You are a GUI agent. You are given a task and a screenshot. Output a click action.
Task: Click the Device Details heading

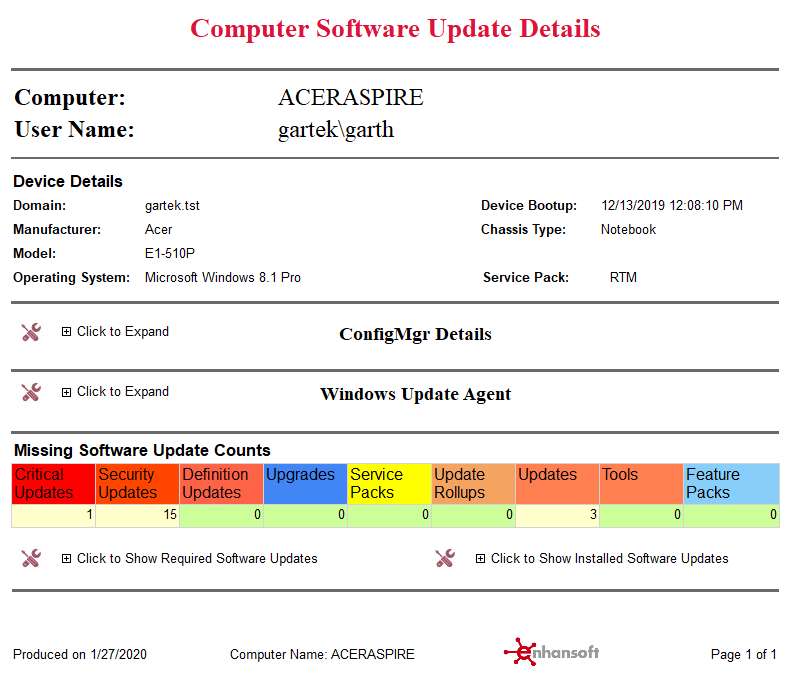[68, 181]
